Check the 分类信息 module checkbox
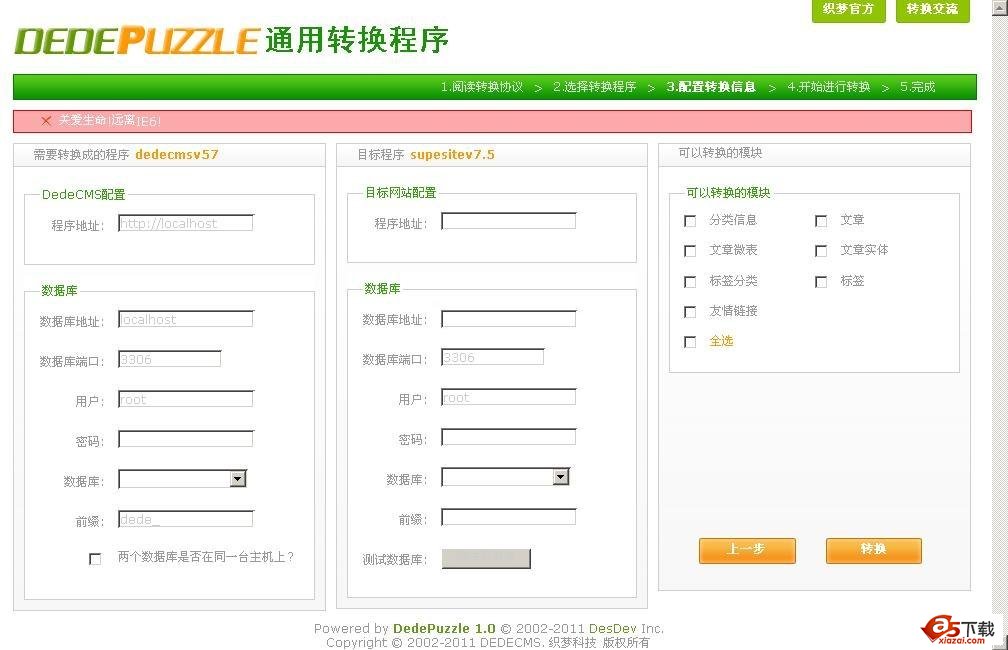This screenshot has height=650, width=1008. [690, 221]
